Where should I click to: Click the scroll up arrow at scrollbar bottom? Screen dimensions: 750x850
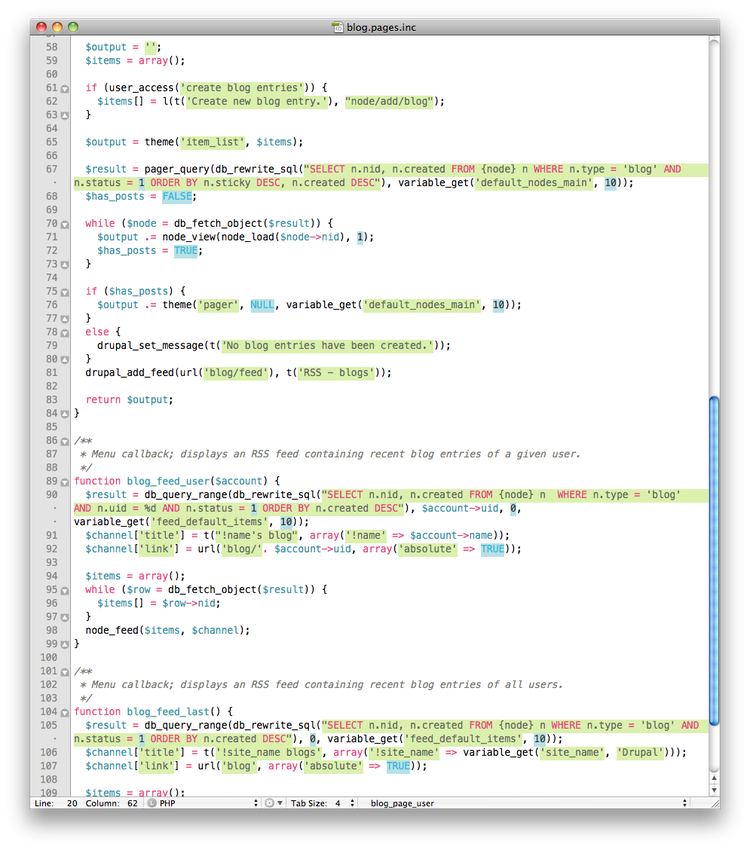coord(714,778)
